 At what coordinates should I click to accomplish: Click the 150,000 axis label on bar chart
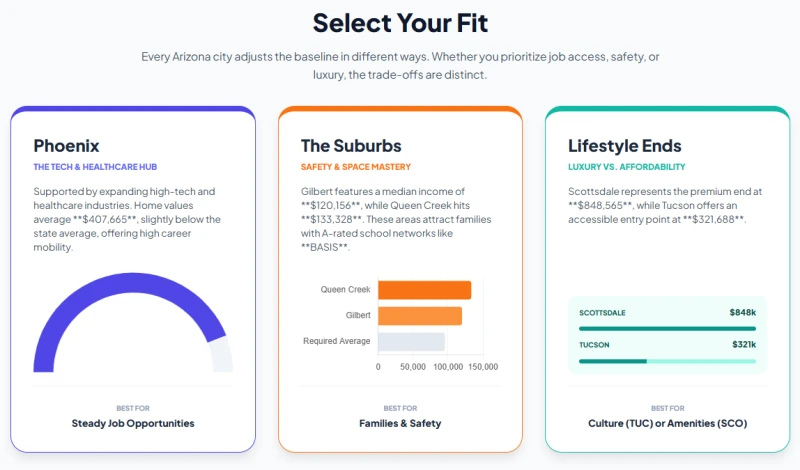click(483, 367)
